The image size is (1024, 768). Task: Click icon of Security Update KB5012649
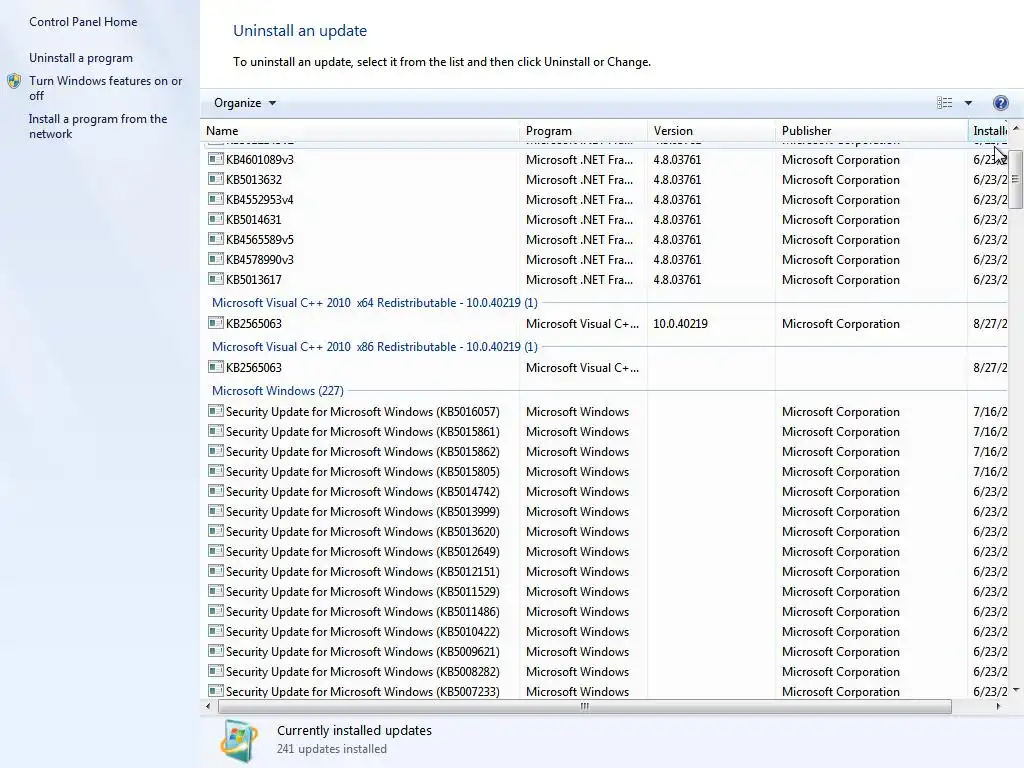click(x=216, y=551)
